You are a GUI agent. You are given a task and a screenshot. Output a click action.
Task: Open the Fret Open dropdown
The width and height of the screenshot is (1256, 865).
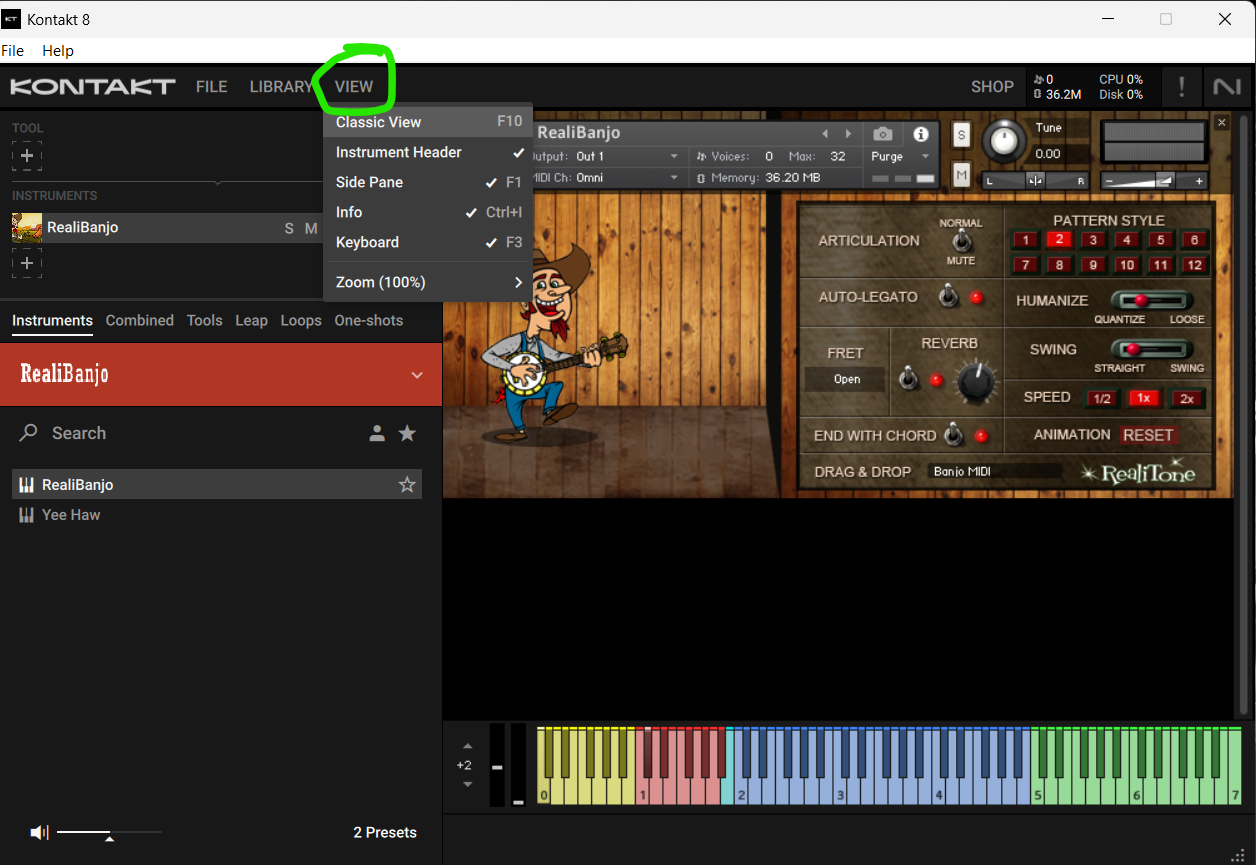(846, 380)
